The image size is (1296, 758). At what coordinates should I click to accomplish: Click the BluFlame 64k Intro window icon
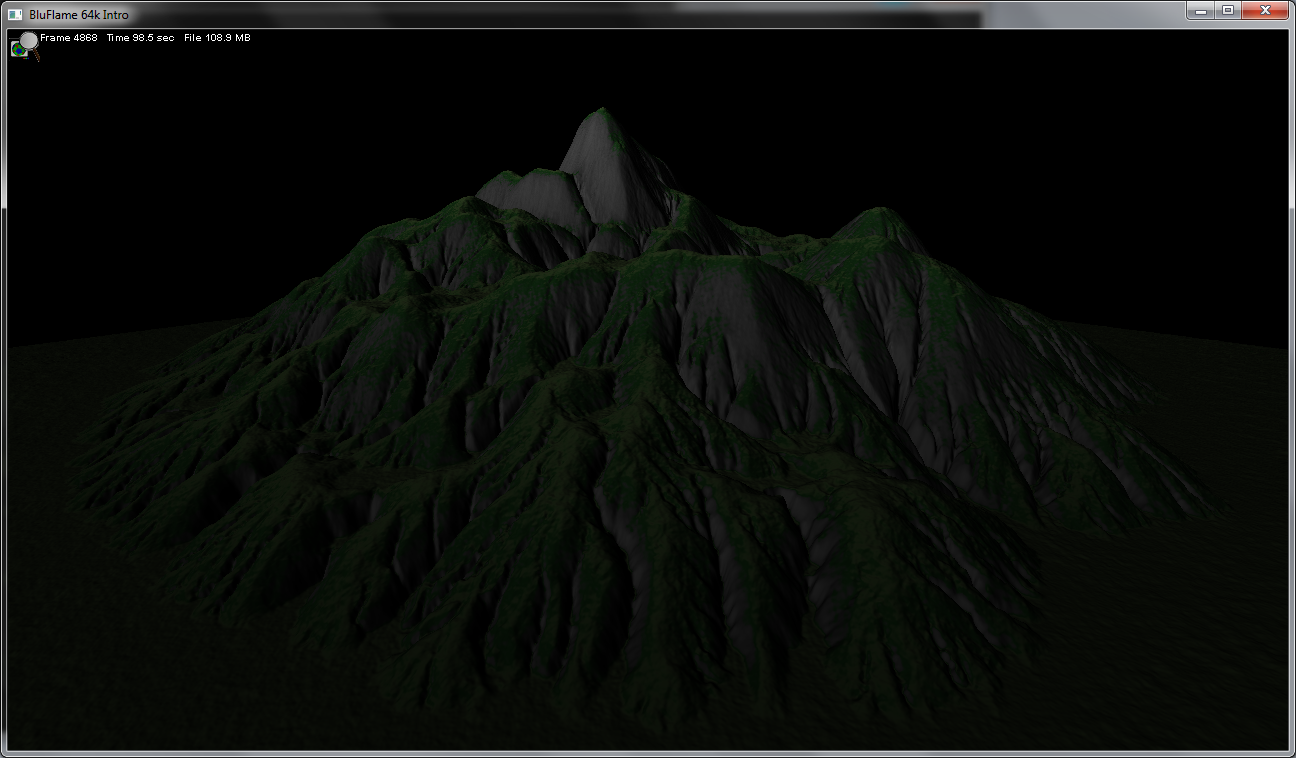15,14
